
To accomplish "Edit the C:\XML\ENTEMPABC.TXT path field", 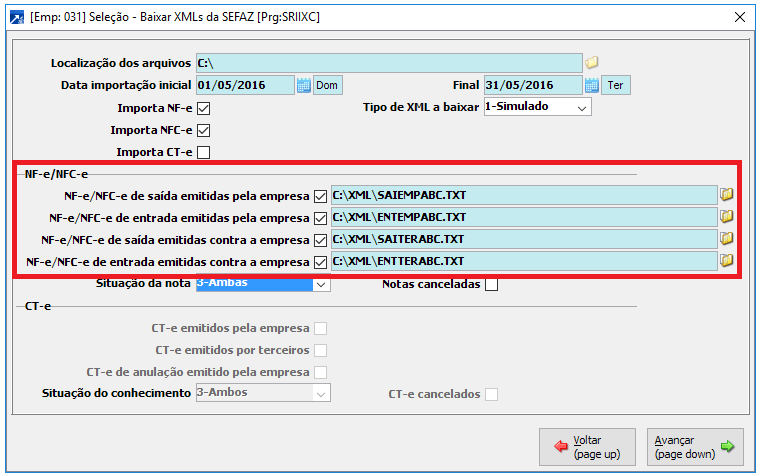I will point(524,217).
